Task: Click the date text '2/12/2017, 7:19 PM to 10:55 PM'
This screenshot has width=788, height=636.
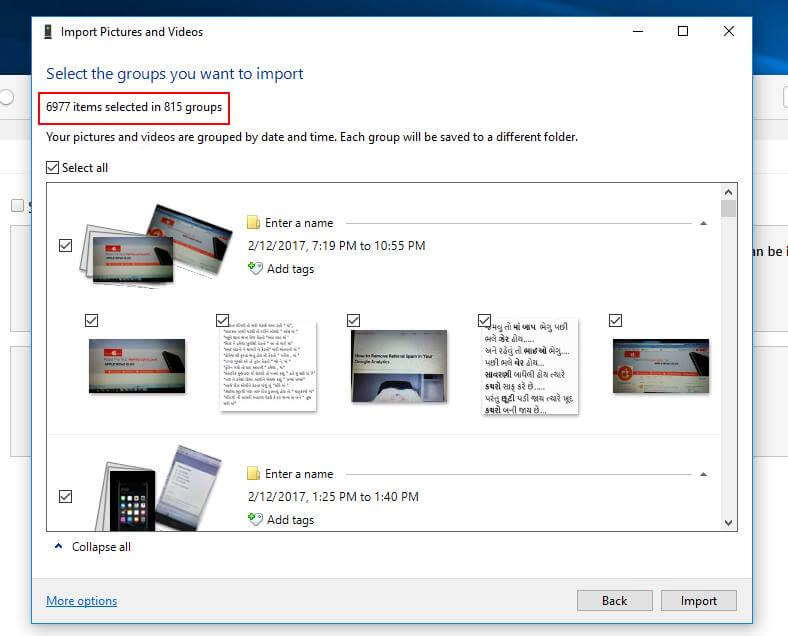Action: tap(336, 246)
